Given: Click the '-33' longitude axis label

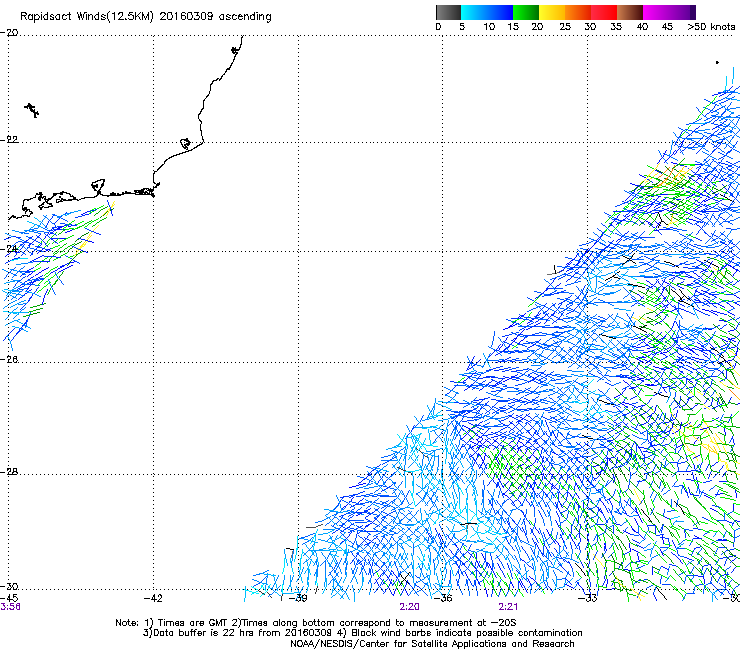Looking at the screenshot, I should coord(588,598).
